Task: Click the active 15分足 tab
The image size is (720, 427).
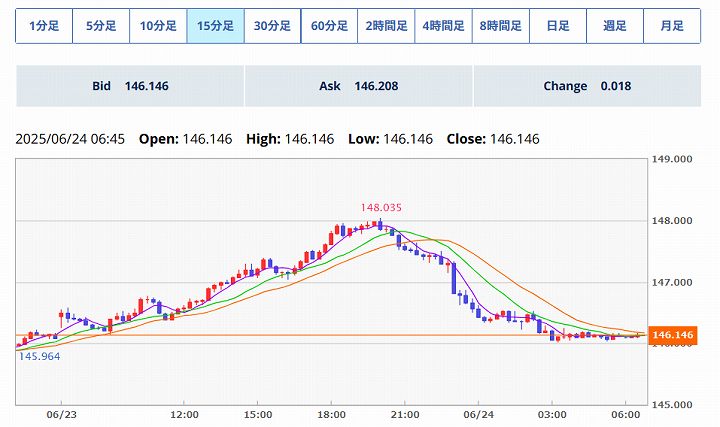Action: pos(215,26)
